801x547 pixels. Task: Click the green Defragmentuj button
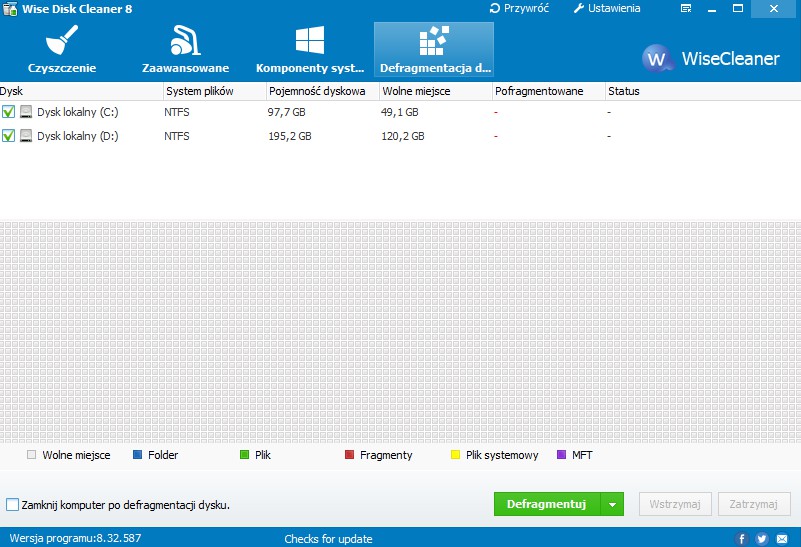tap(547, 504)
